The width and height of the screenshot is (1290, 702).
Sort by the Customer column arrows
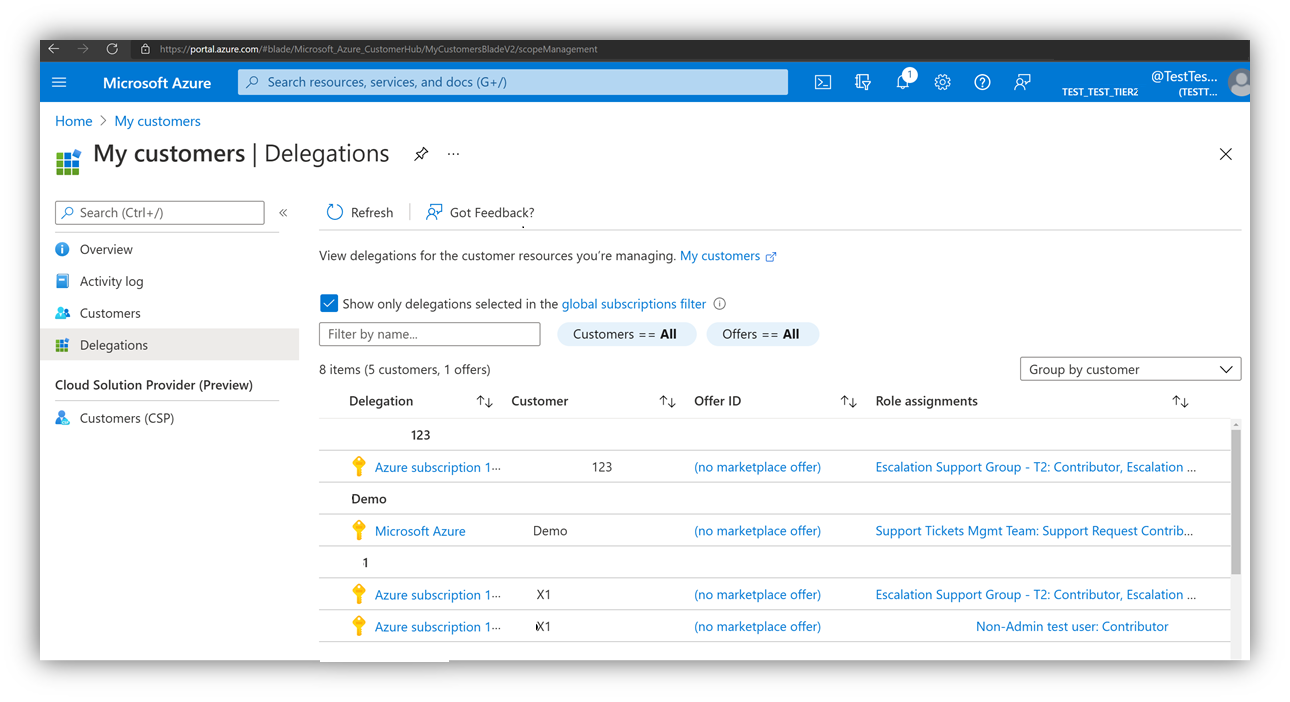tap(668, 401)
